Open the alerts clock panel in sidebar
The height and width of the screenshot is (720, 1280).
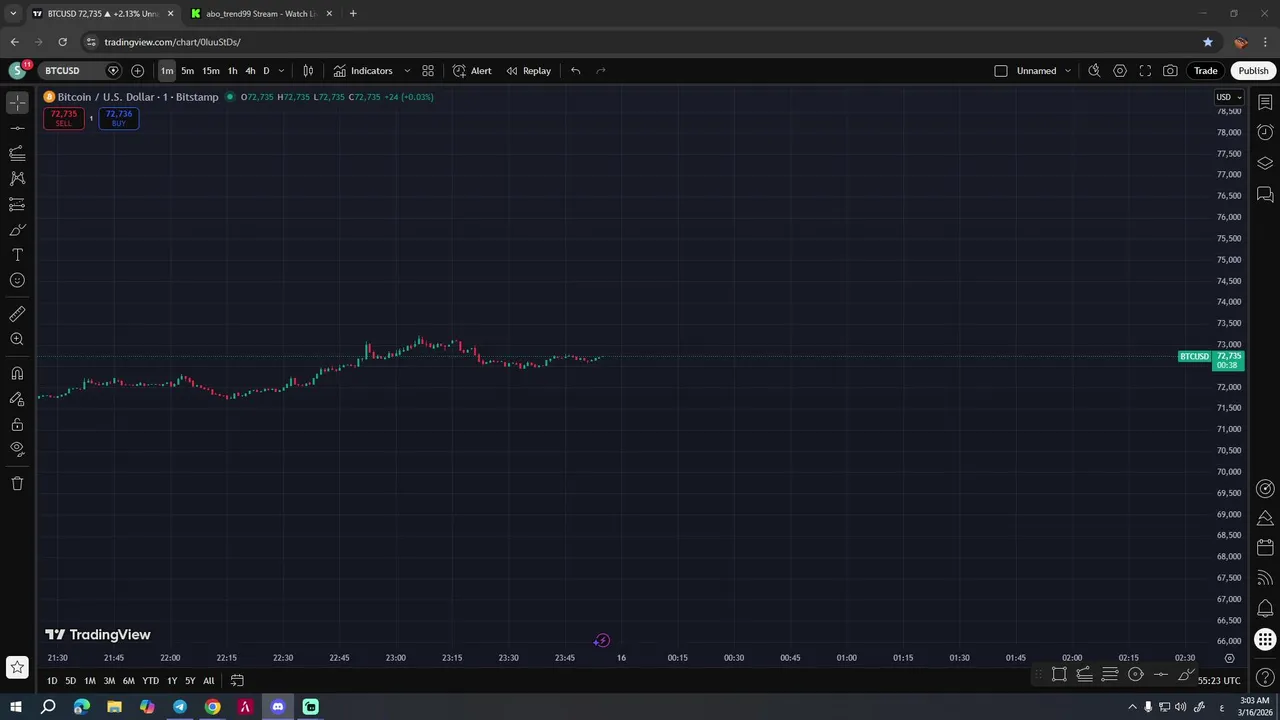1265,132
